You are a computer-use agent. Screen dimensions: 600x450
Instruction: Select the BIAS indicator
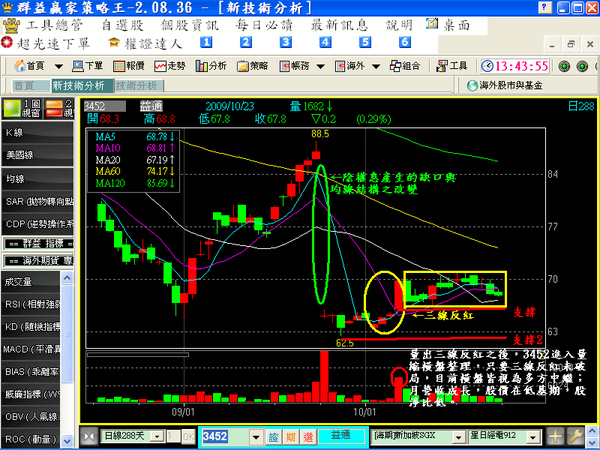pyautogui.click(x=31, y=372)
